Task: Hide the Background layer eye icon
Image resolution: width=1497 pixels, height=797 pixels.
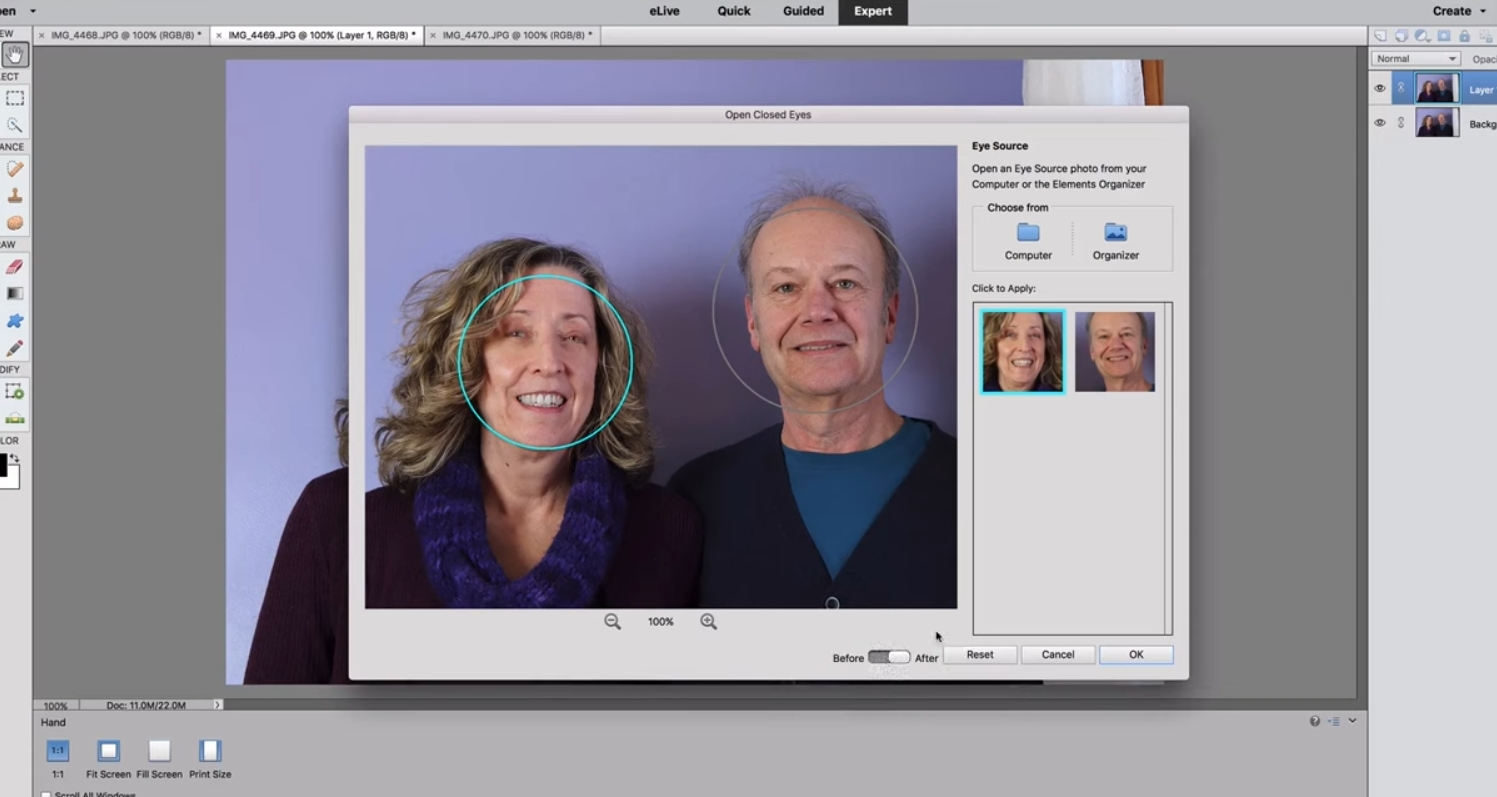Action: click(x=1380, y=123)
